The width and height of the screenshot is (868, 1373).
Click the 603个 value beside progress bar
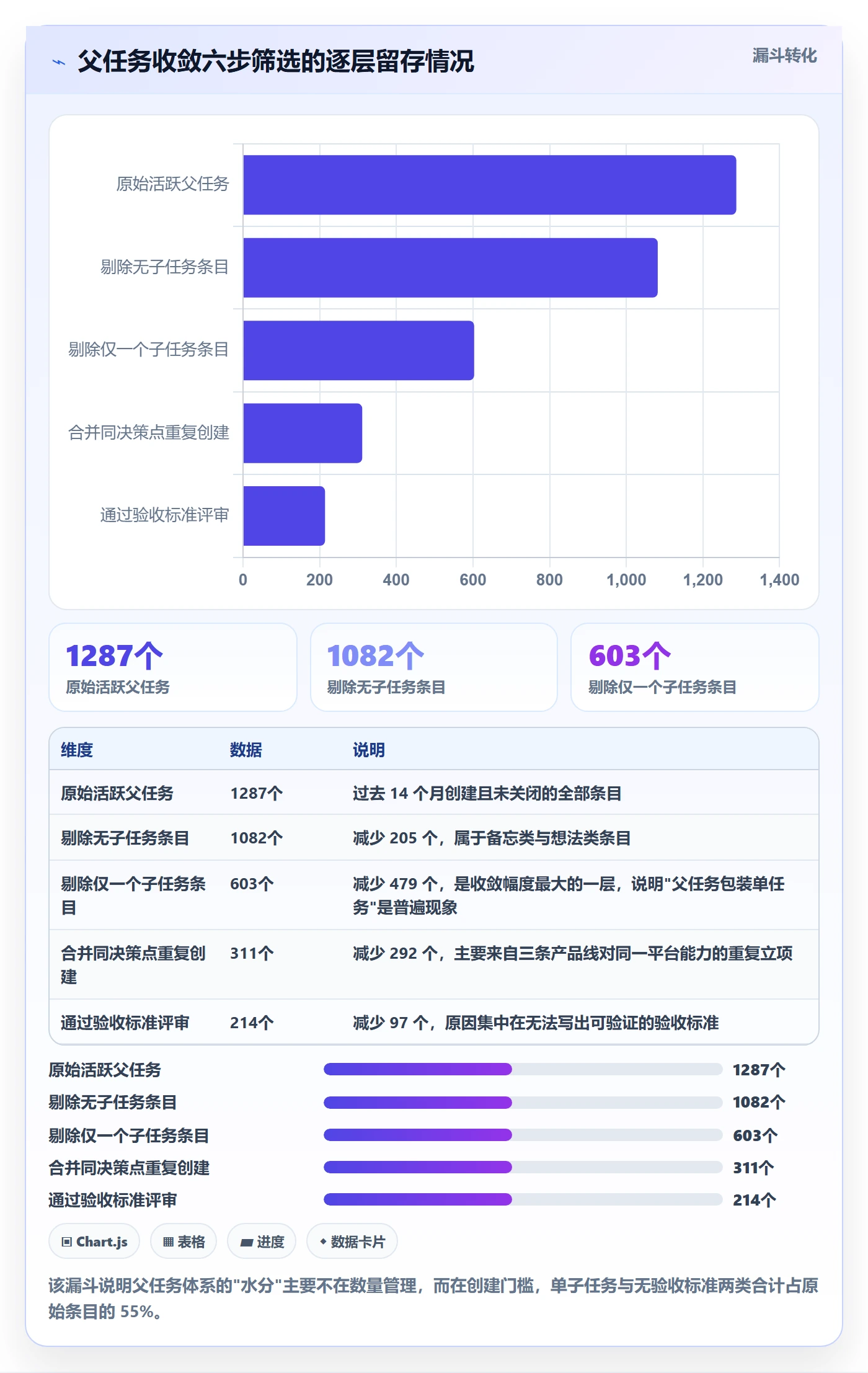(x=755, y=1135)
